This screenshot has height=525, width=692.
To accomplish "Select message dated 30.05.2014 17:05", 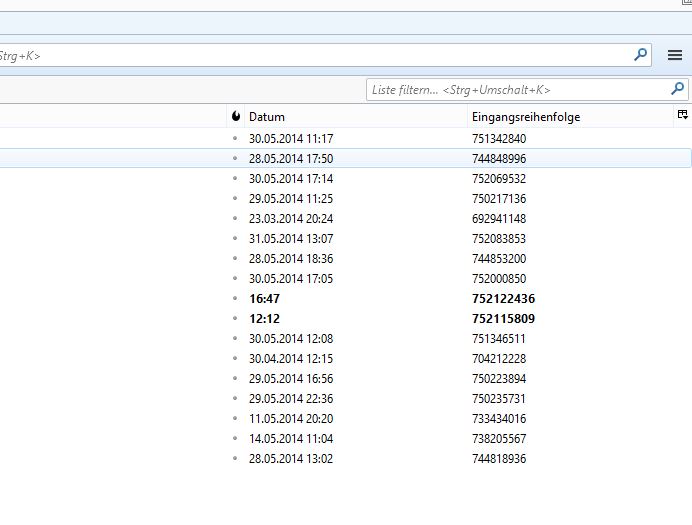I will point(291,278).
